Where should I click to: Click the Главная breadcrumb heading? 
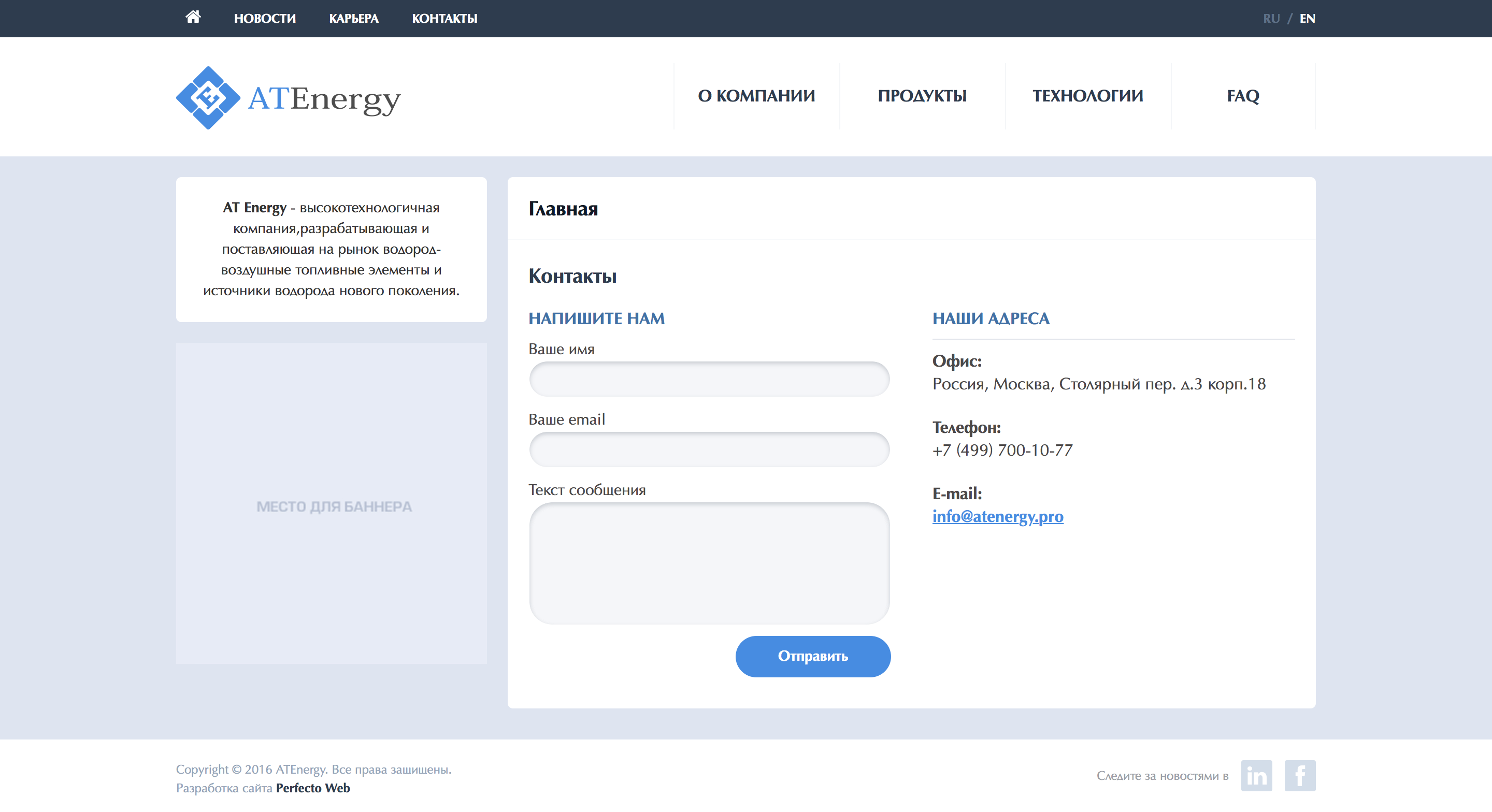[563, 209]
